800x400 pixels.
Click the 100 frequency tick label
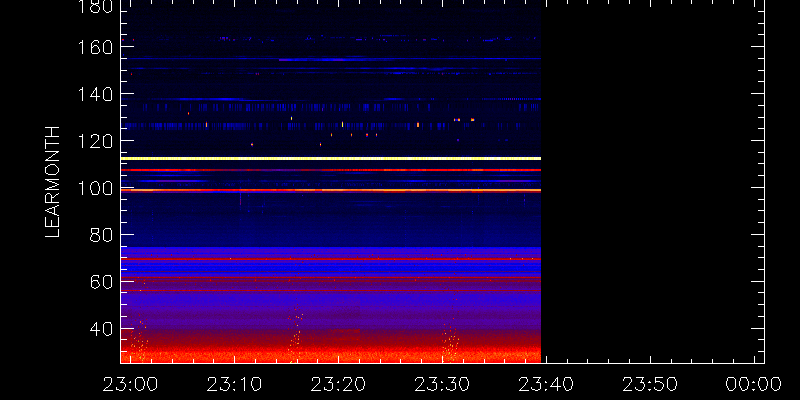point(95,188)
